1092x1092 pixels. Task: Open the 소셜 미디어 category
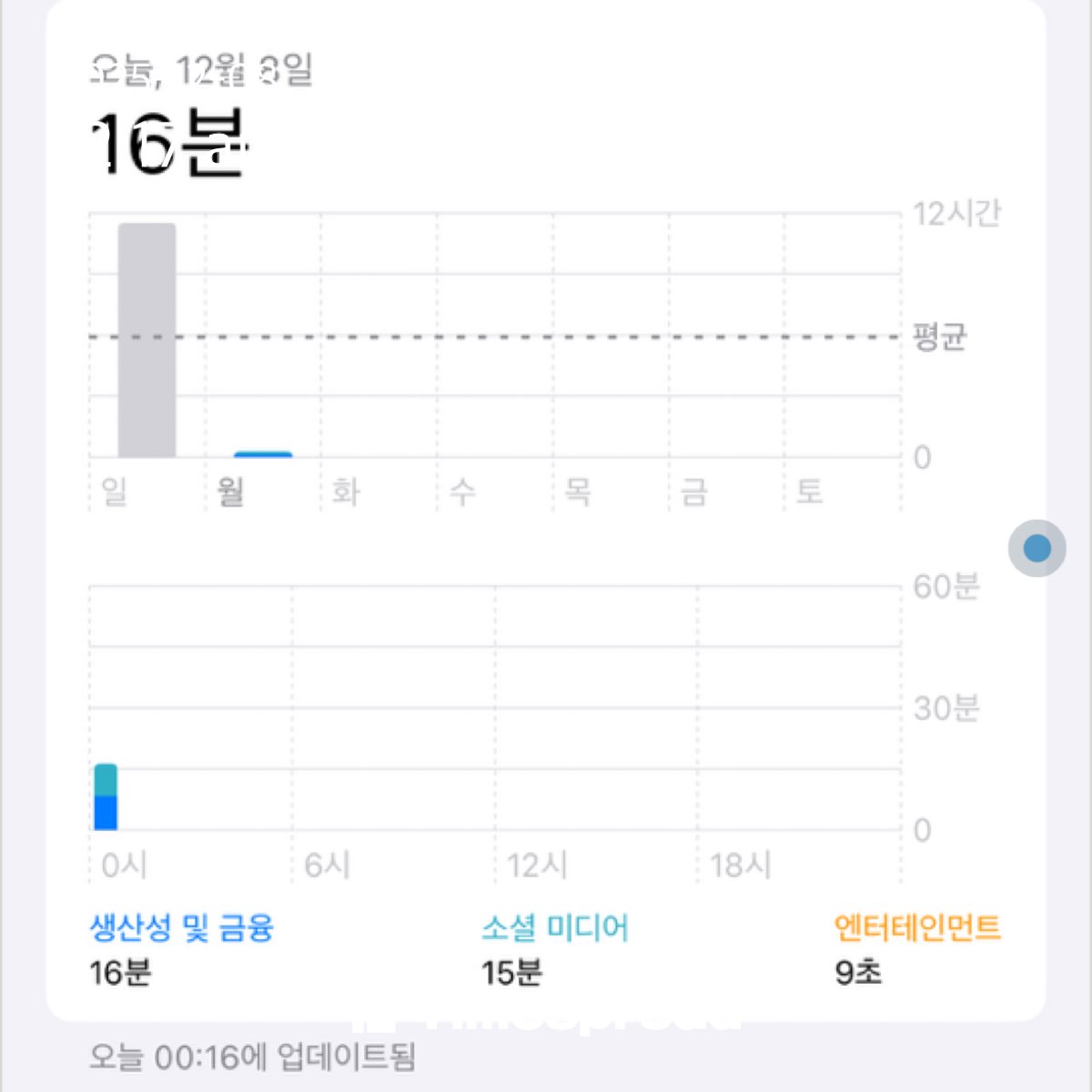555,928
